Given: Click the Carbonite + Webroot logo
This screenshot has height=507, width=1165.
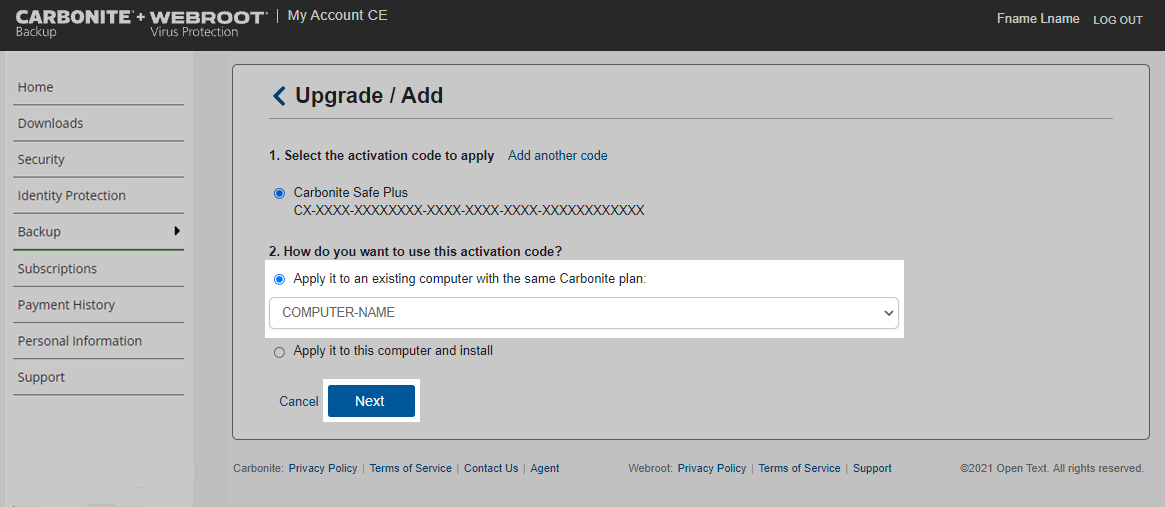Looking at the screenshot, I should pos(142,24).
